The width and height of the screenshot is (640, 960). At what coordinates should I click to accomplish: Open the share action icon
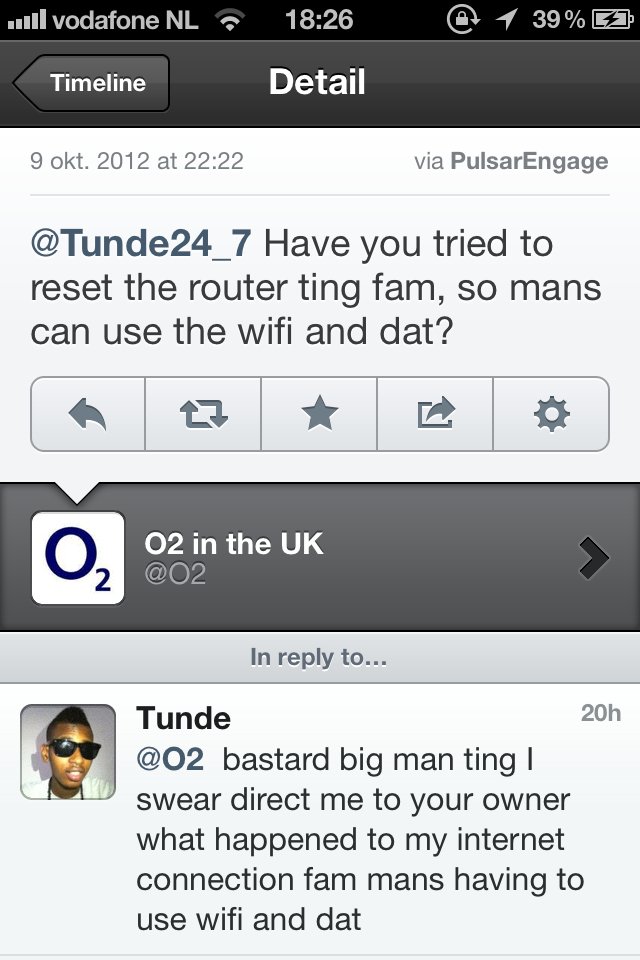[x=435, y=413]
